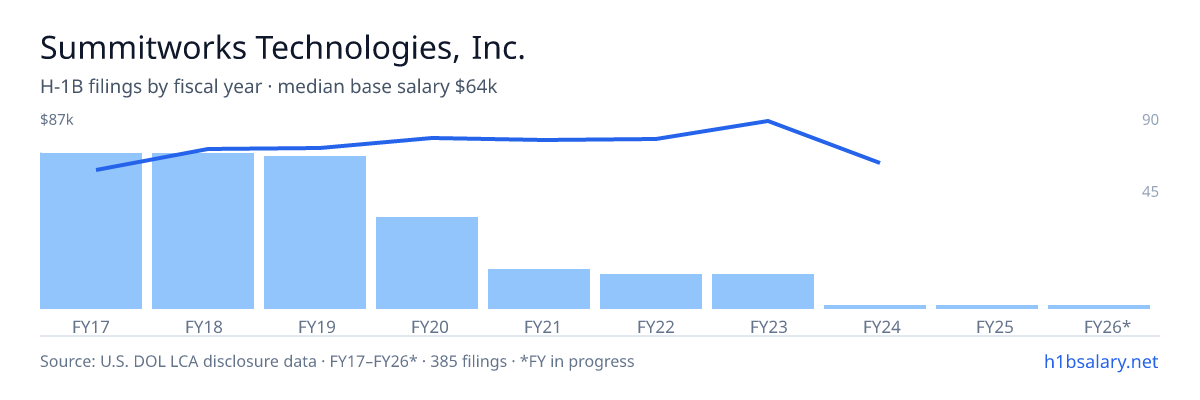Select the small FY24 filings bar
1200x400 pixels.
[x=875, y=307]
